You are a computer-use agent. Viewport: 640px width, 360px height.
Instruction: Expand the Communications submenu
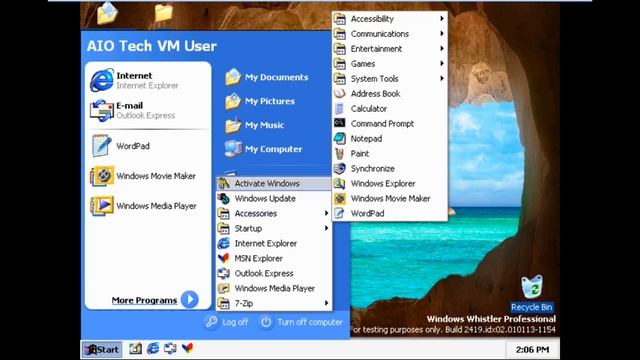tap(390, 33)
